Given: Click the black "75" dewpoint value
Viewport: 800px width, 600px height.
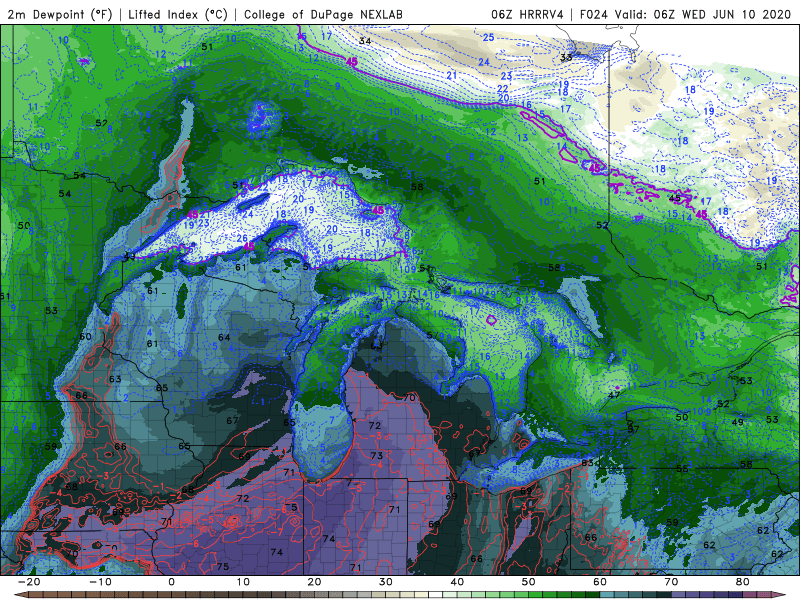Looking at the screenshot, I should (x=222, y=566).
